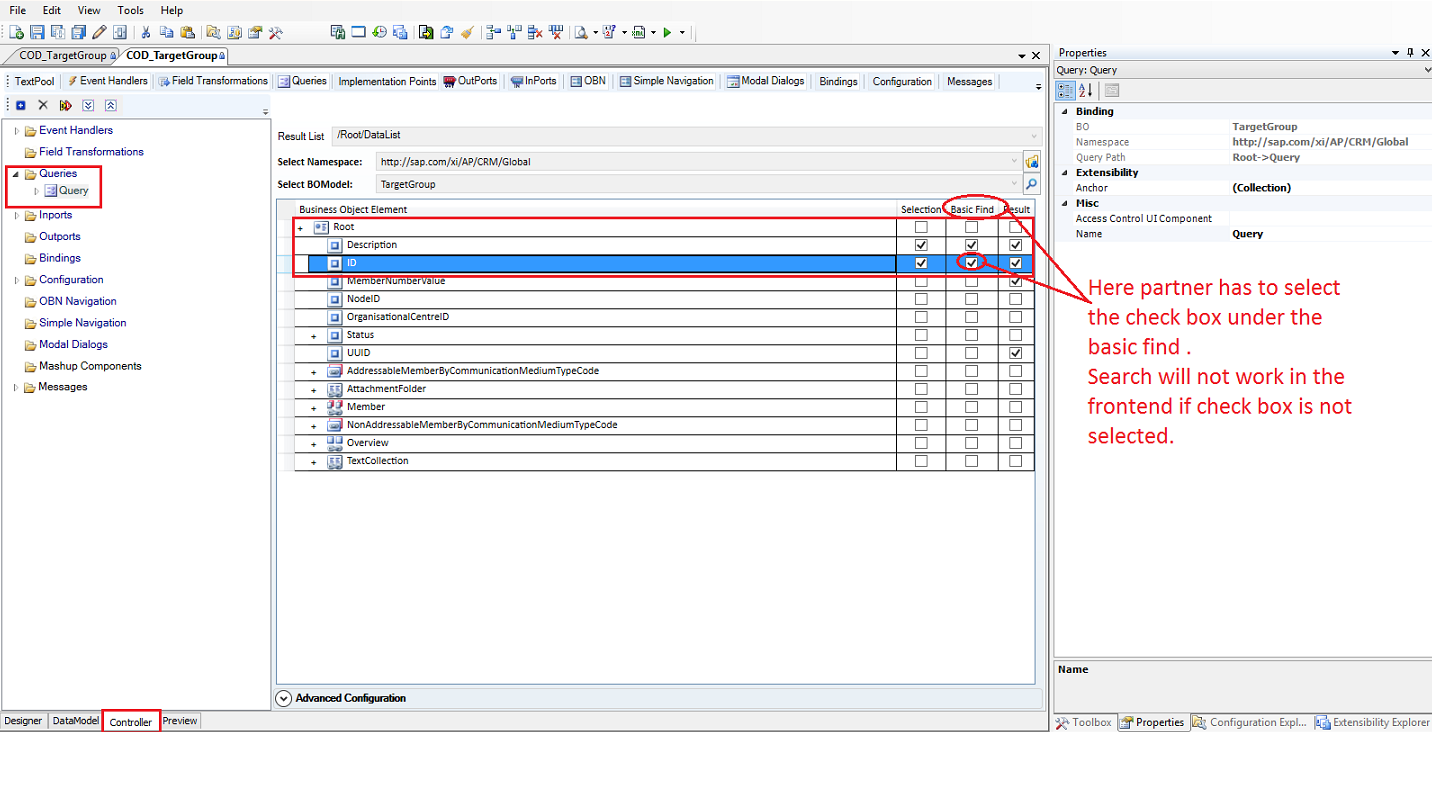Click the Collapse All double-up arrow icon
The height and width of the screenshot is (810, 1440).
click(x=111, y=105)
